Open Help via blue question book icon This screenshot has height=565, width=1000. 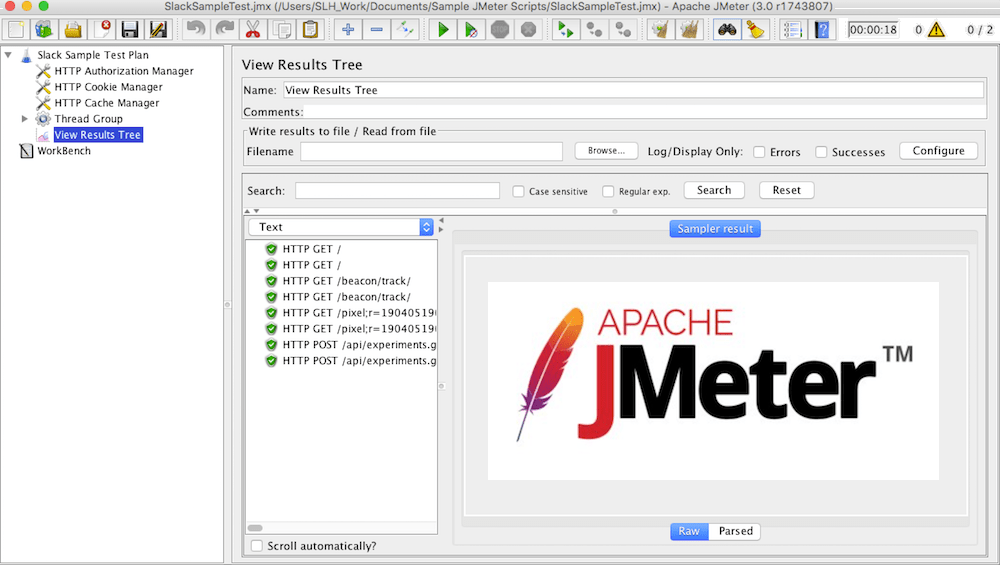point(822,29)
